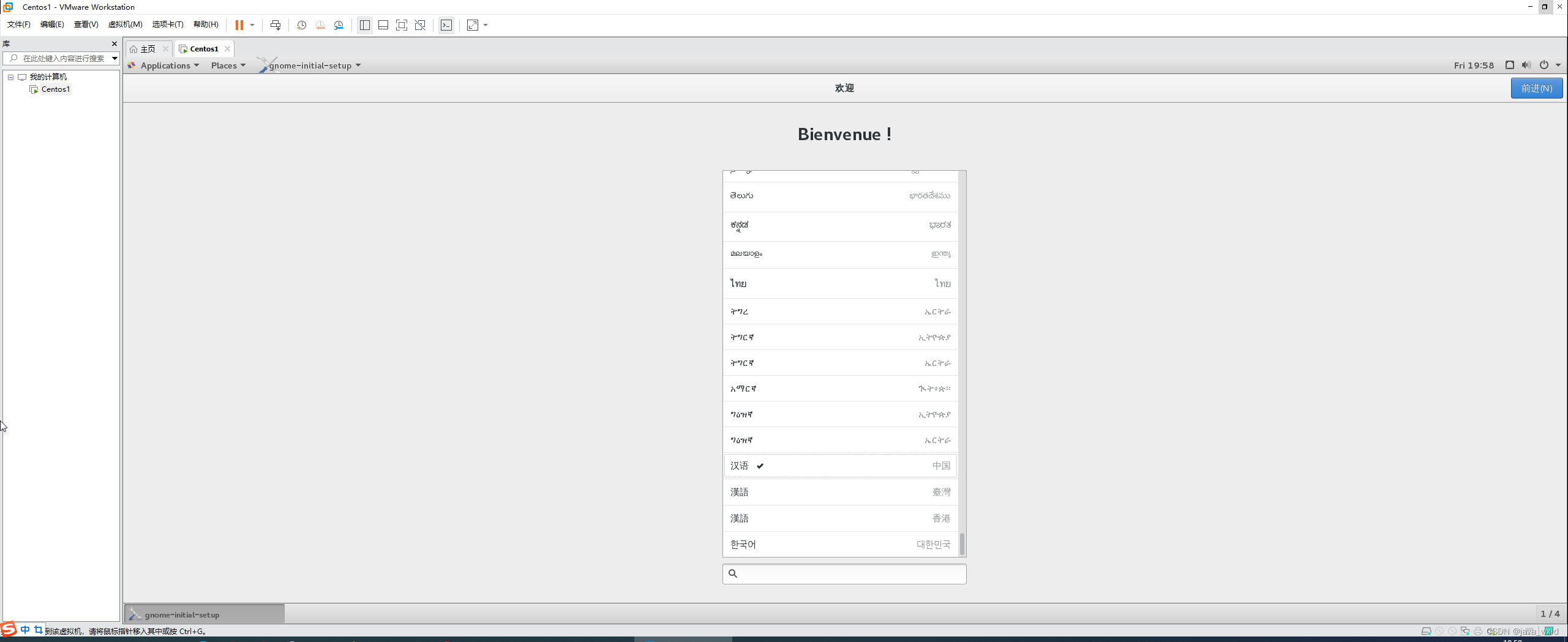Enter full screen mode icon

click(402, 25)
